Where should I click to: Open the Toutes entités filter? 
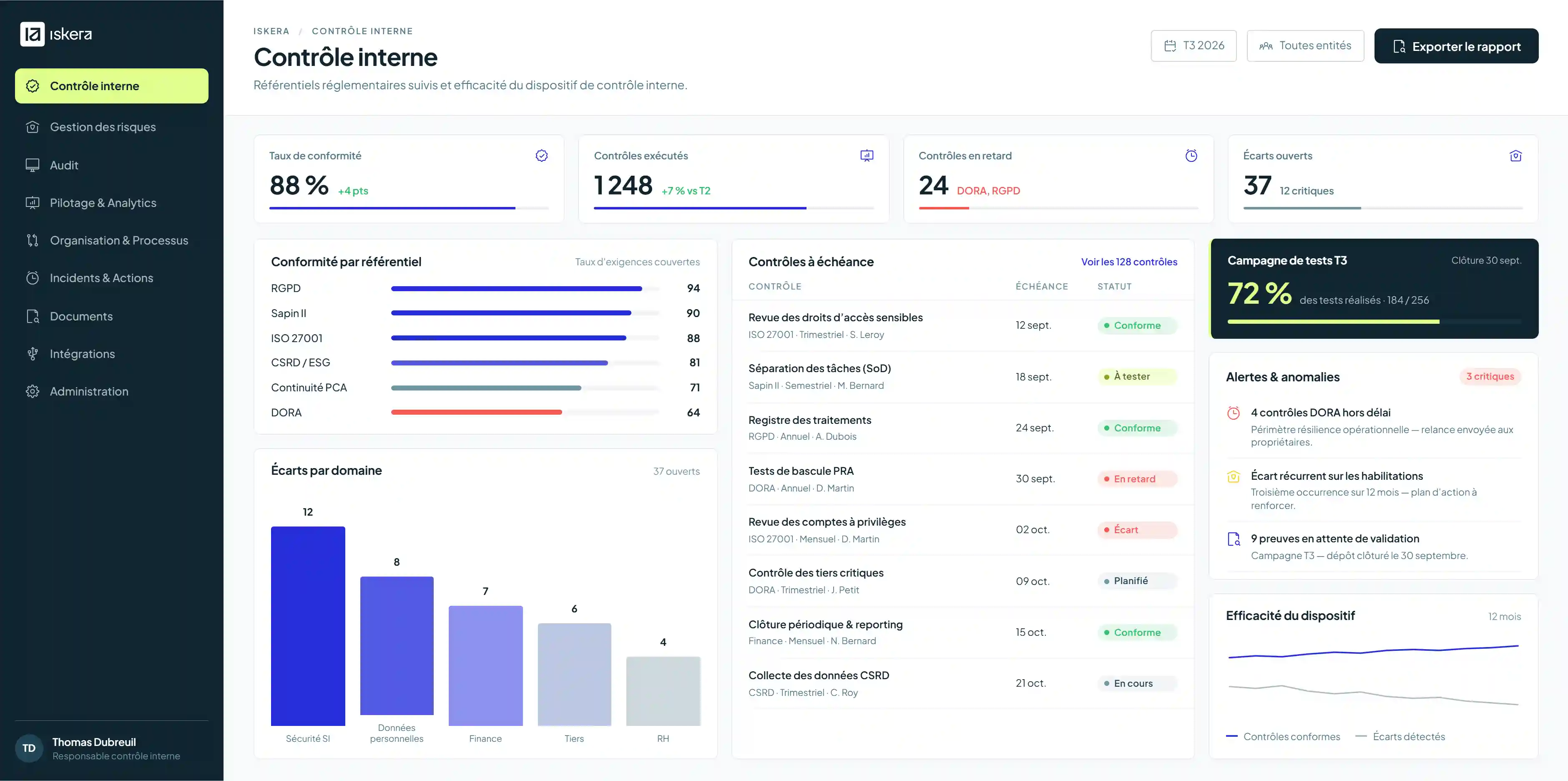click(x=1305, y=45)
